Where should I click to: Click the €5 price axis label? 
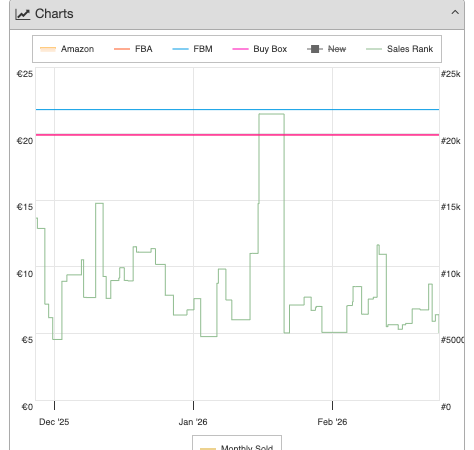click(27, 340)
